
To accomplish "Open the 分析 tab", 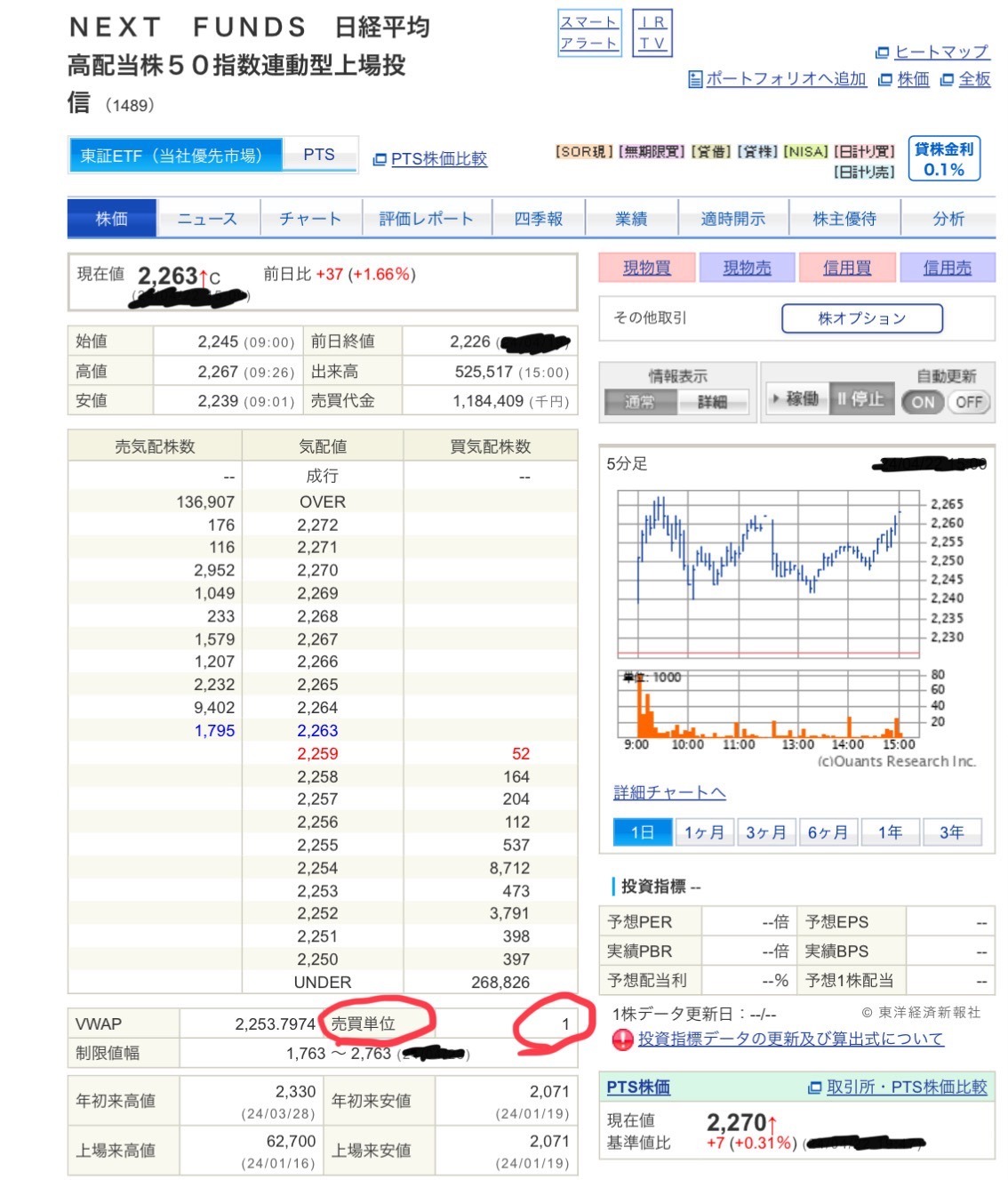I will (948, 219).
